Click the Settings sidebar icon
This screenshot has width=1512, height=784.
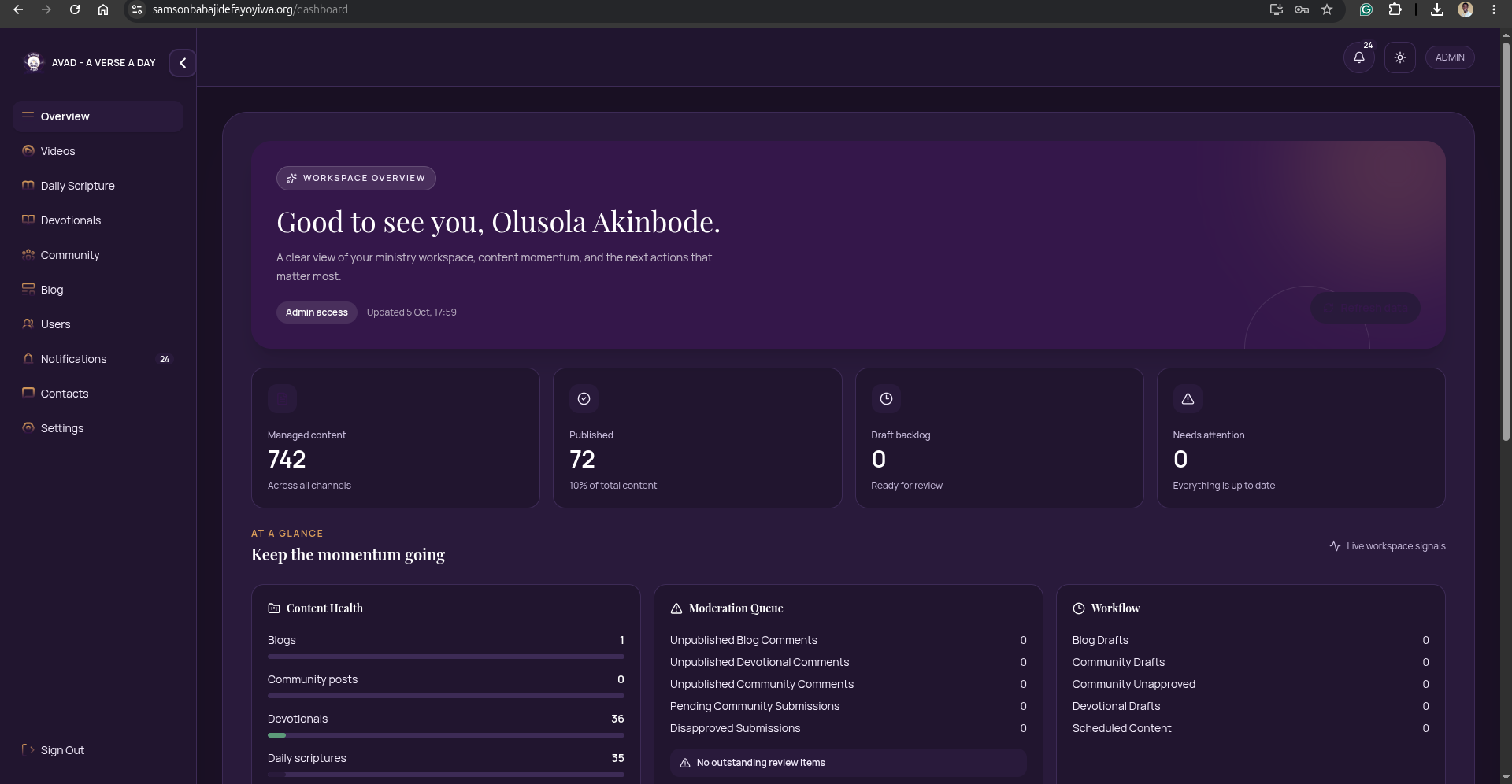pyautogui.click(x=28, y=427)
